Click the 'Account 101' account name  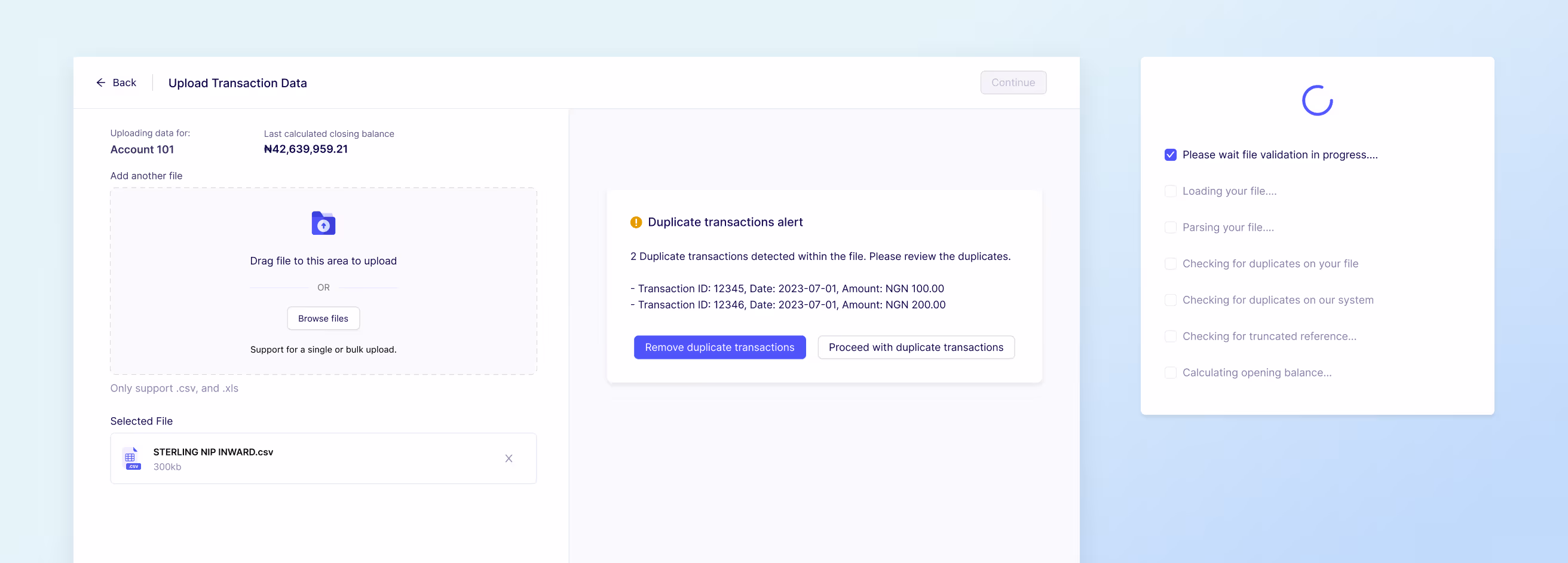[x=142, y=150]
